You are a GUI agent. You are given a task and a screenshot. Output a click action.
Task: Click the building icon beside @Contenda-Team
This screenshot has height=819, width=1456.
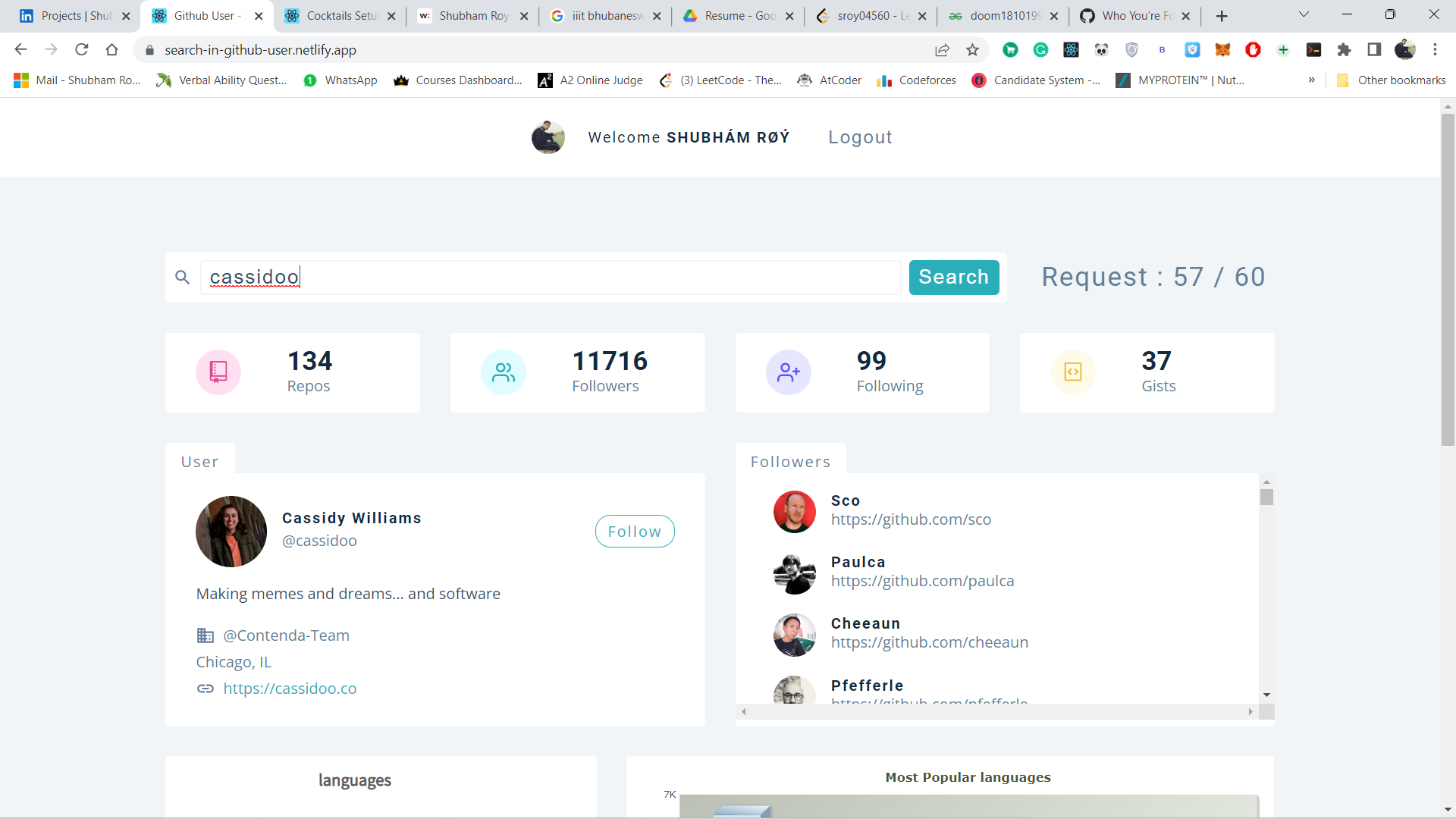coord(206,635)
